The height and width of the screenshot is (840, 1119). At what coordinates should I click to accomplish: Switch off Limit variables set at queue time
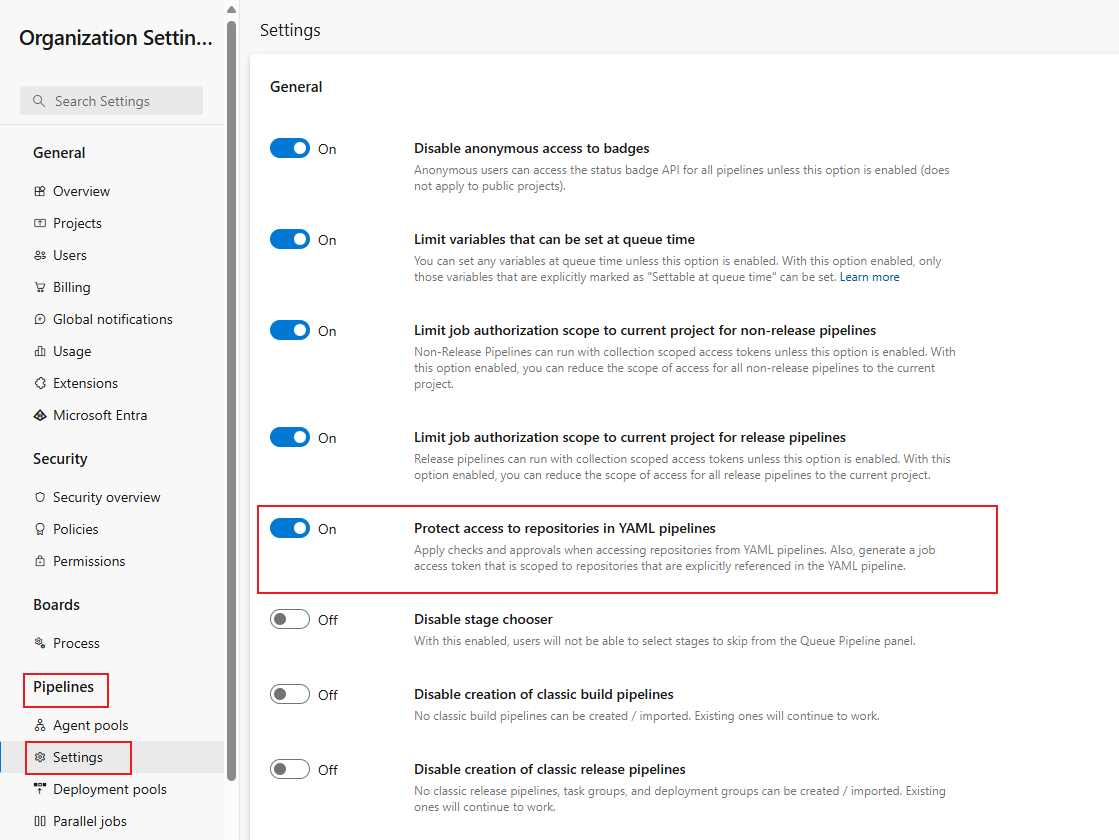pos(290,240)
